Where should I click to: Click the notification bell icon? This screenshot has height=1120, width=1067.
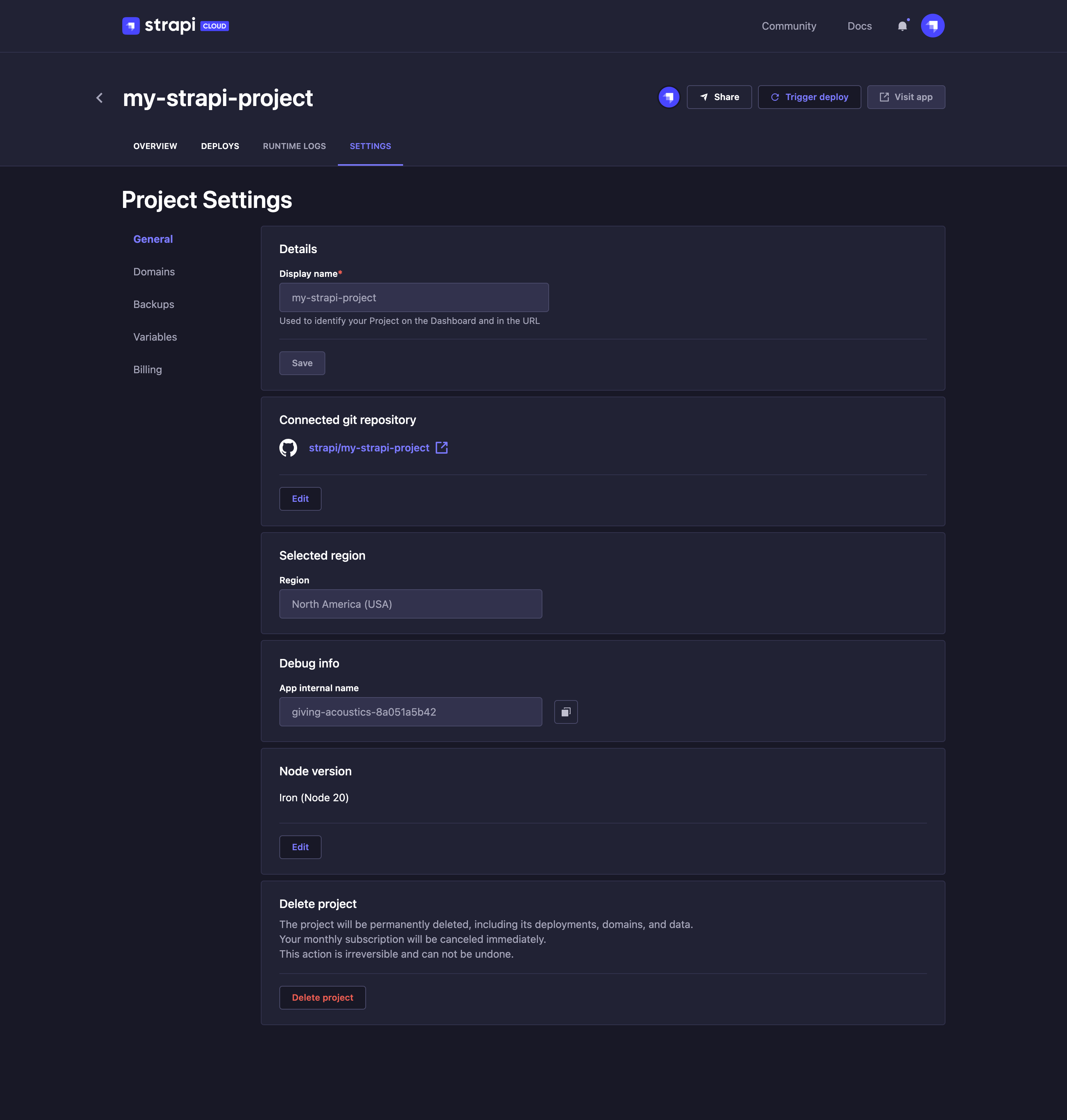pos(903,26)
